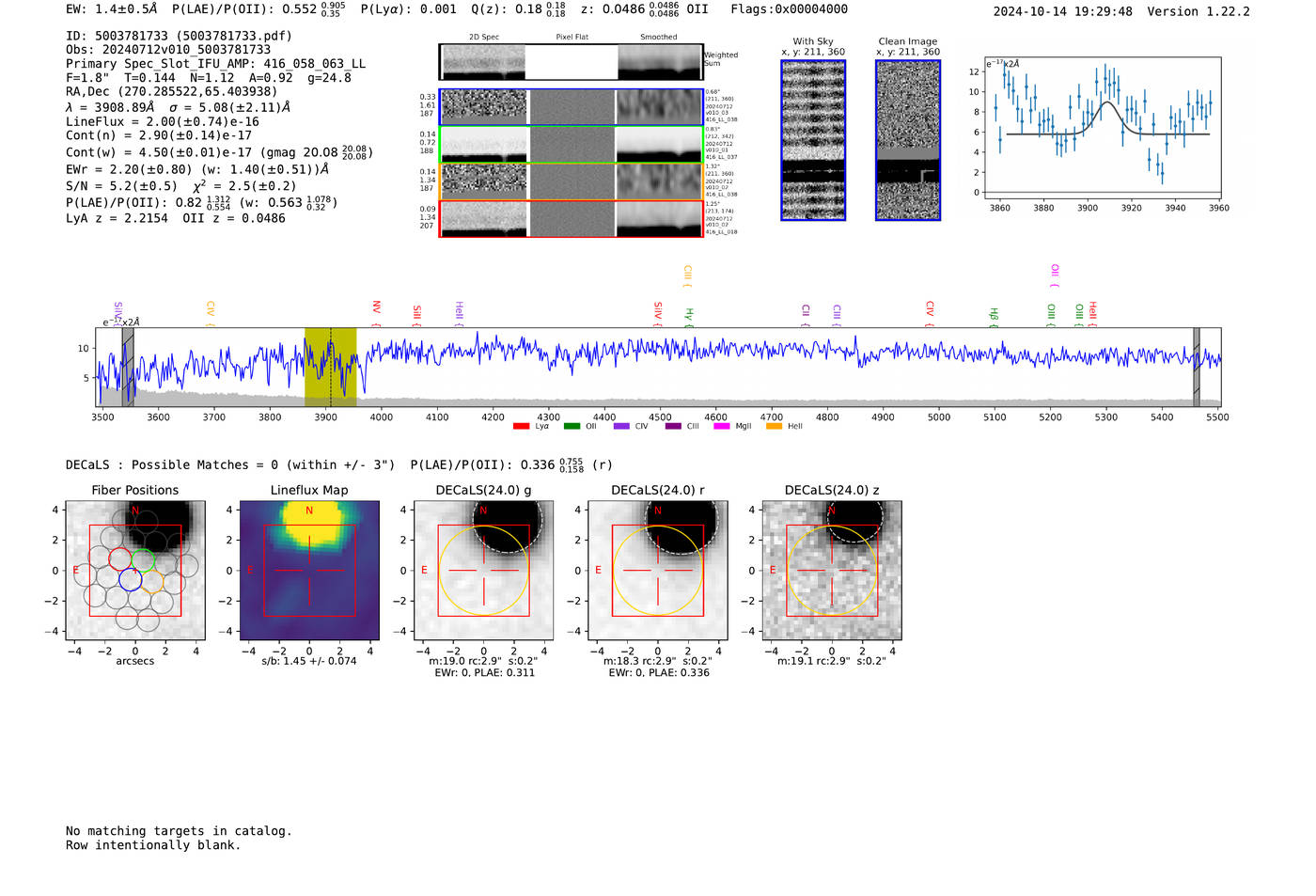Click the 'DECaLS : Possible Matches = 0' heading
This screenshot has height=896, width=1316.
coord(230,464)
